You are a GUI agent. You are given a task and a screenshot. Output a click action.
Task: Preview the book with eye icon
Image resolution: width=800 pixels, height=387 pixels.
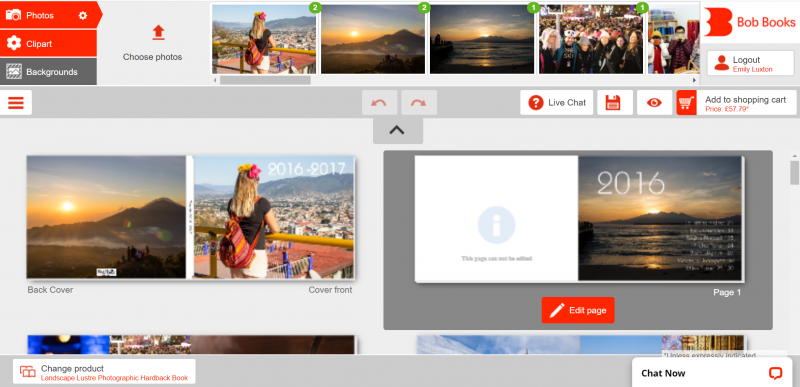pyautogui.click(x=654, y=102)
